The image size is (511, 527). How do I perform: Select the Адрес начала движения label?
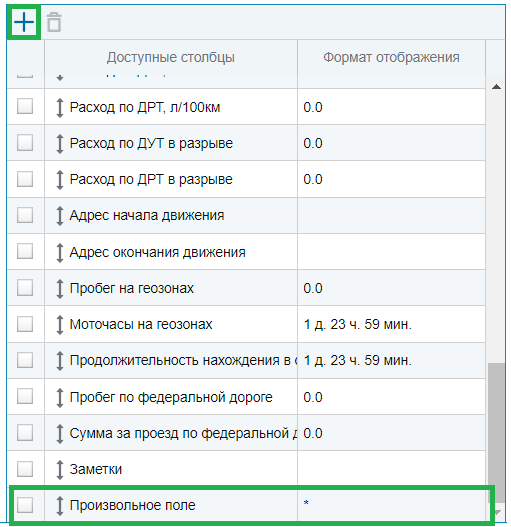pos(147,215)
